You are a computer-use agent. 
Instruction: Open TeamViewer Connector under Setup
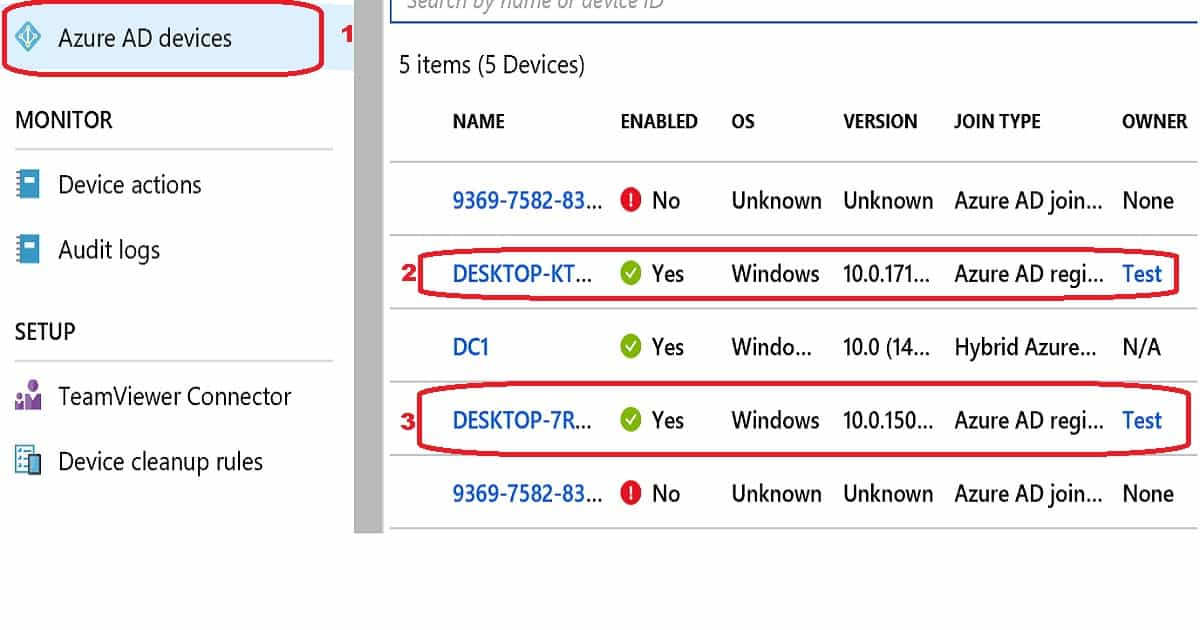[x=175, y=396]
